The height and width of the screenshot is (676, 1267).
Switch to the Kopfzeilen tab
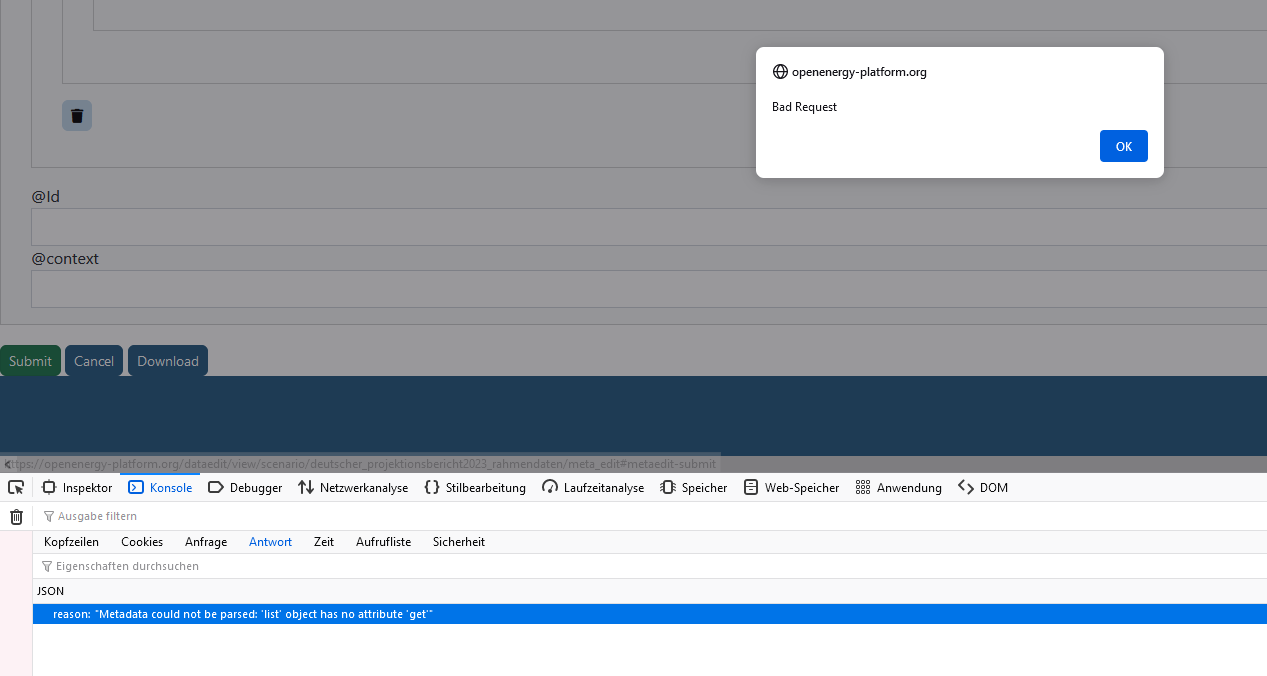[x=71, y=542]
